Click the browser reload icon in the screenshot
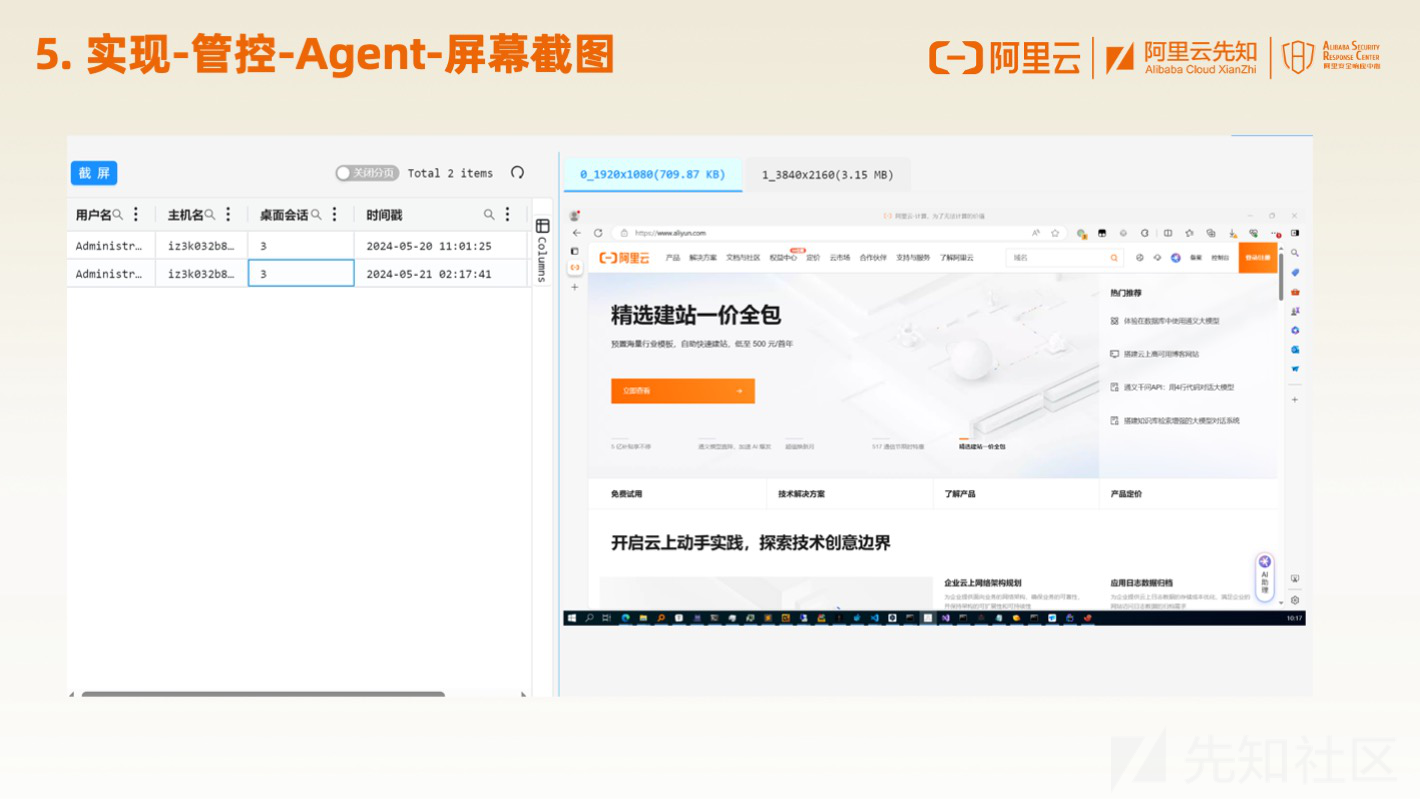 tap(598, 233)
